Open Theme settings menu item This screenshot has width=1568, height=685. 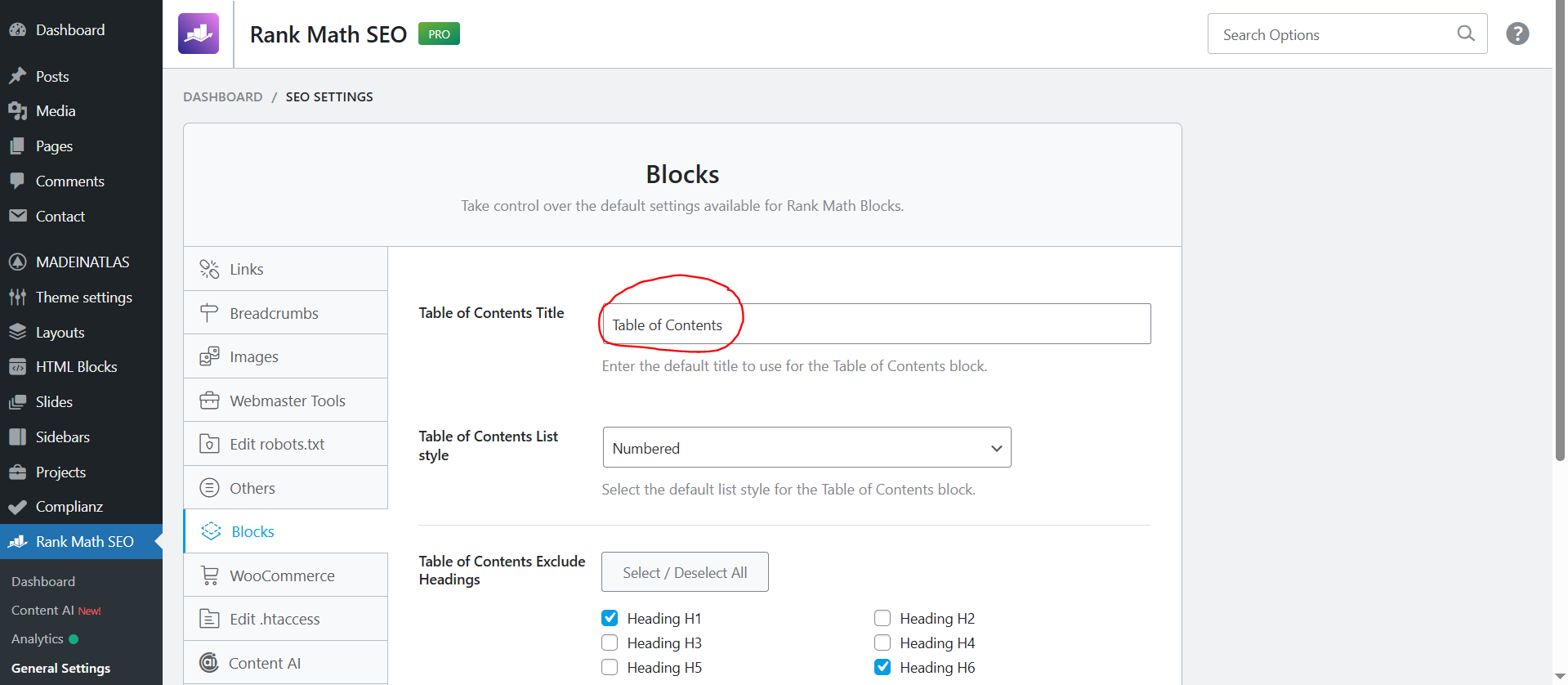81,298
